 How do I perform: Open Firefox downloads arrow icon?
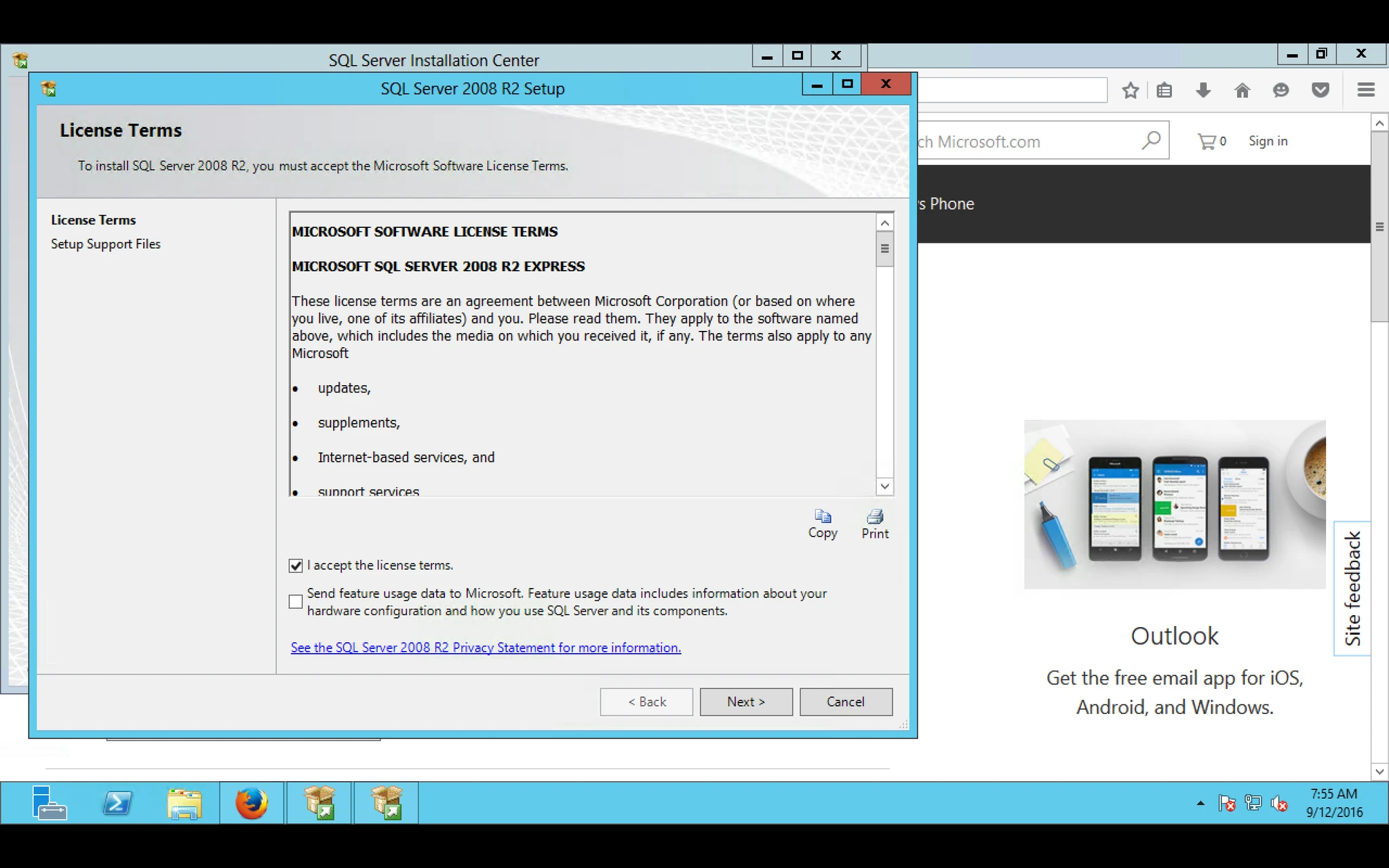click(x=1203, y=90)
